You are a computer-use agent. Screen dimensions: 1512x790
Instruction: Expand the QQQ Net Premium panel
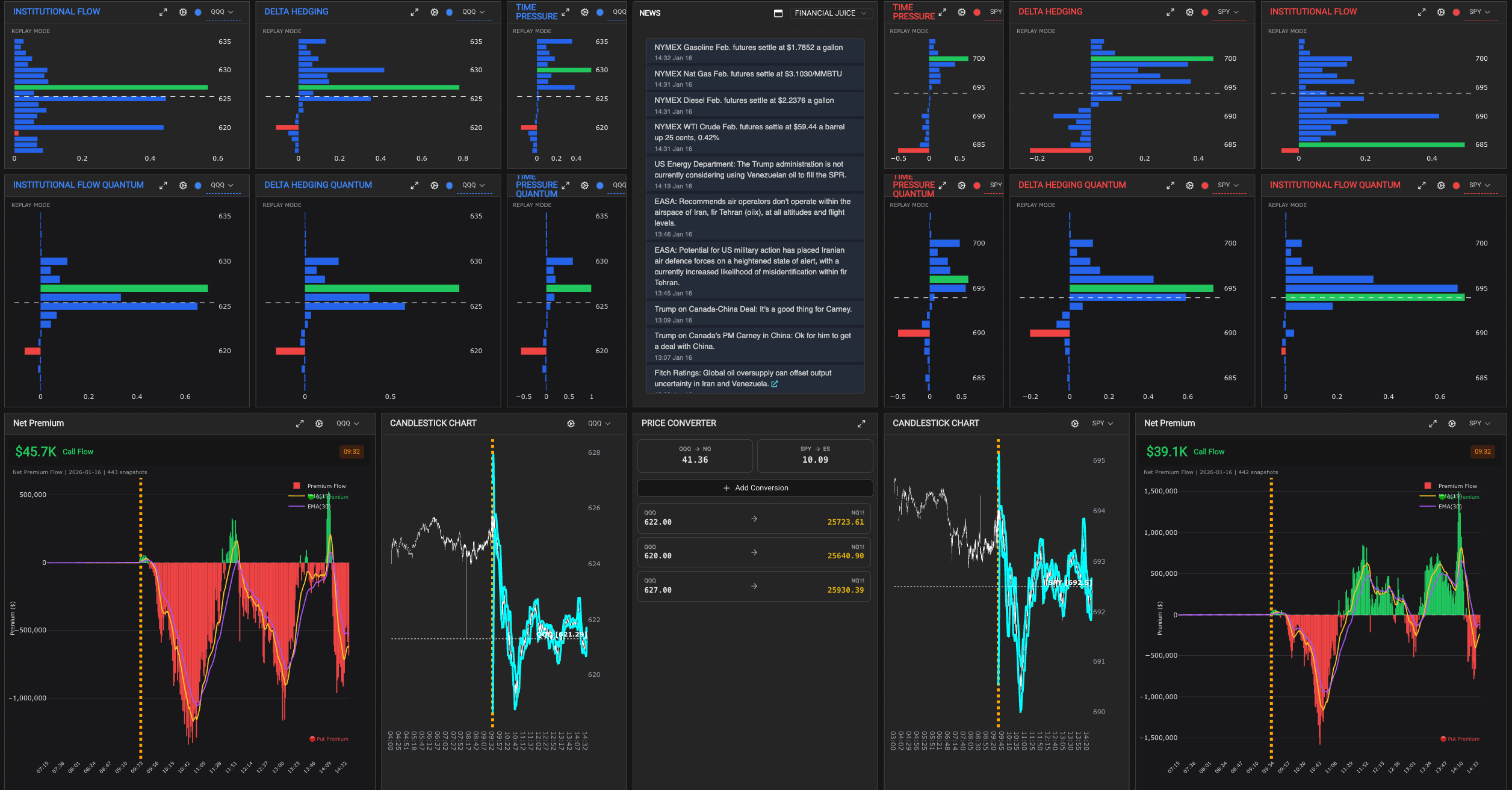pyautogui.click(x=300, y=424)
